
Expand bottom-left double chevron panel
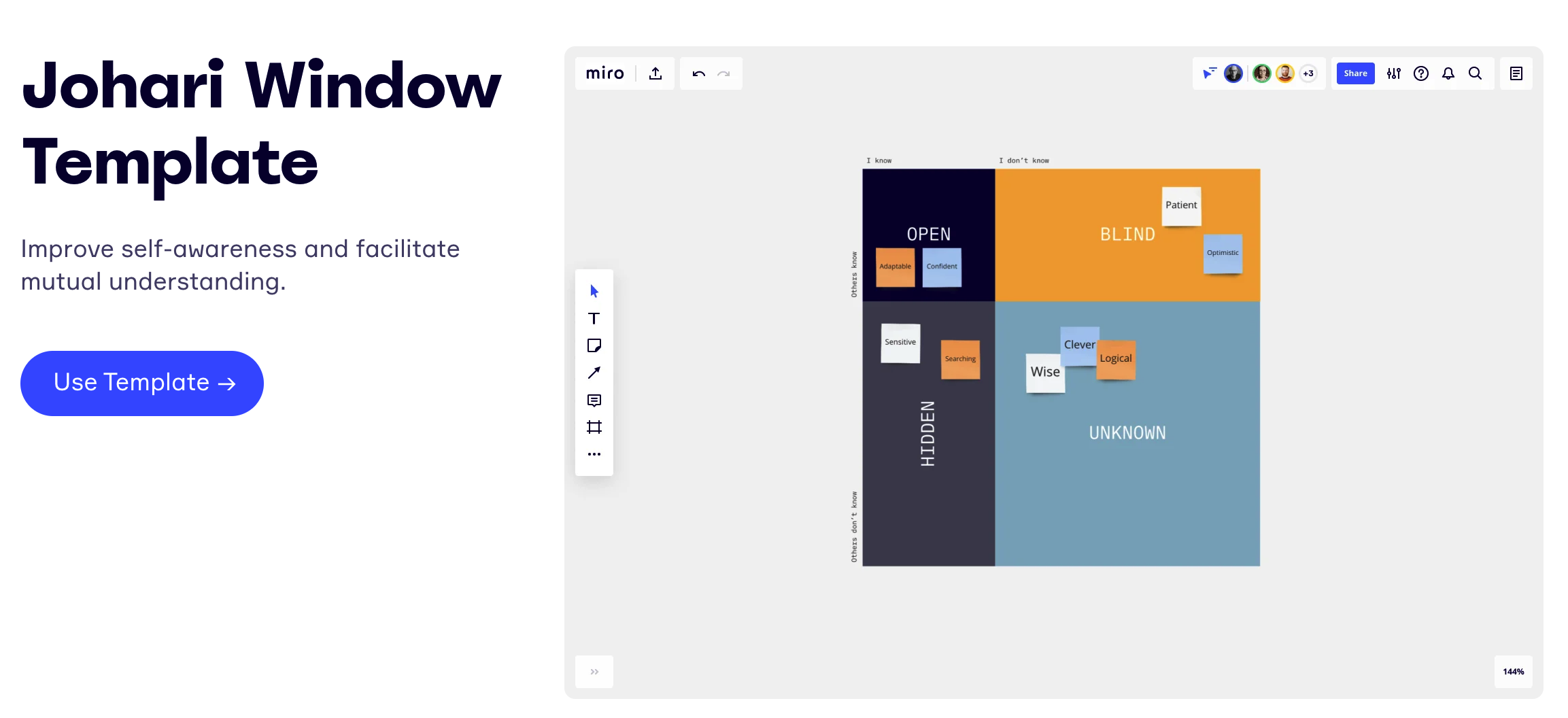pos(594,672)
